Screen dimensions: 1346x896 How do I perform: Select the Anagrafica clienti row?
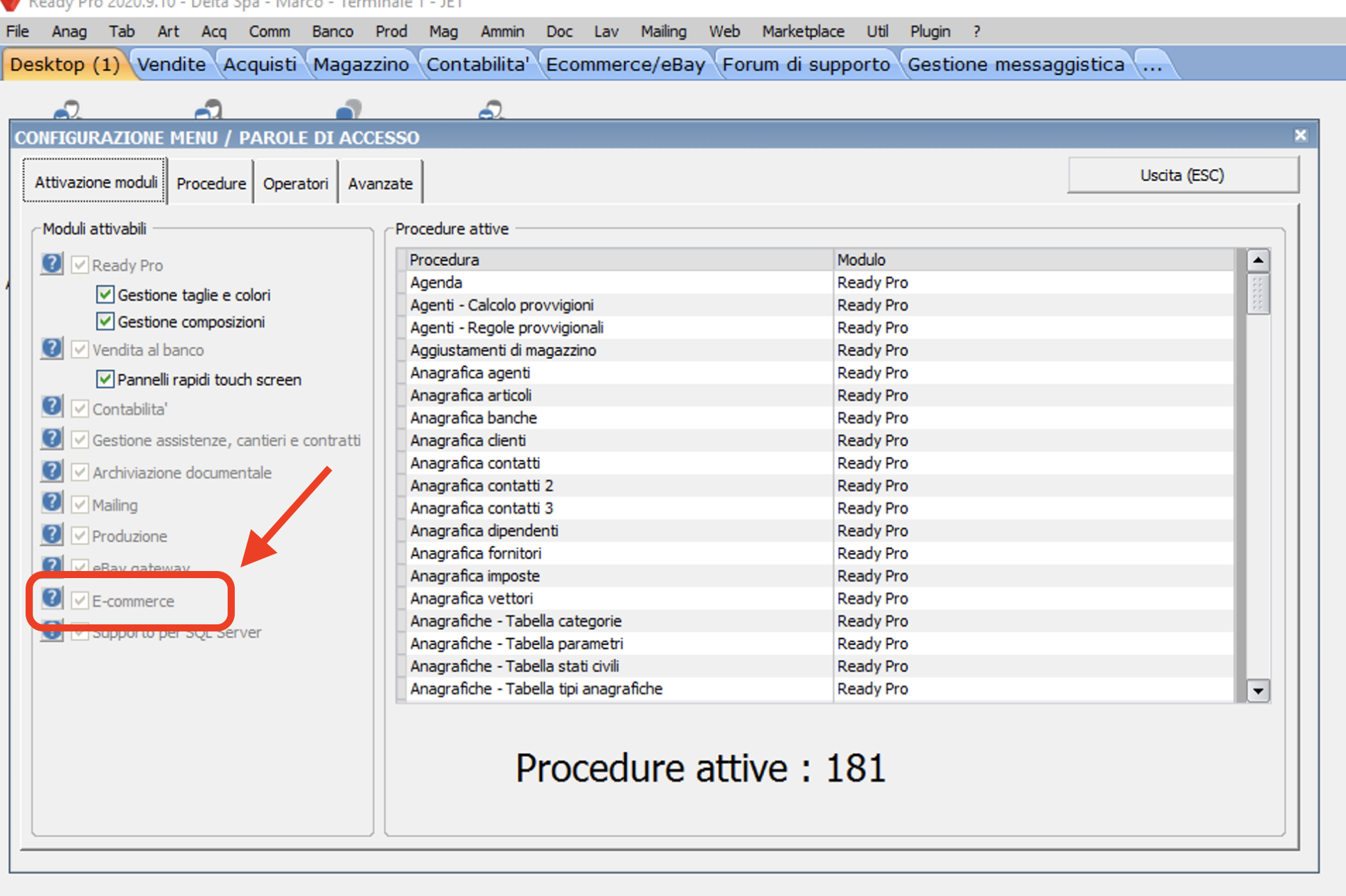tap(821, 440)
